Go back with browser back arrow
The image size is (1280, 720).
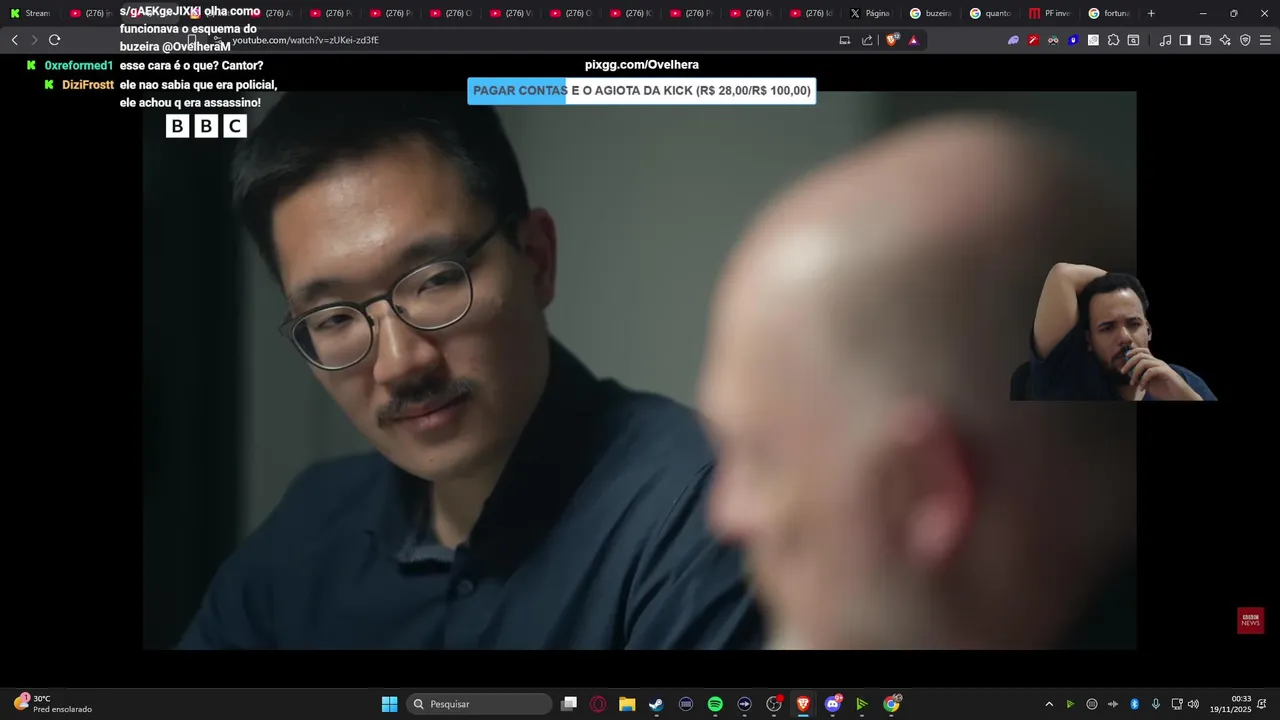tap(14, 40)
